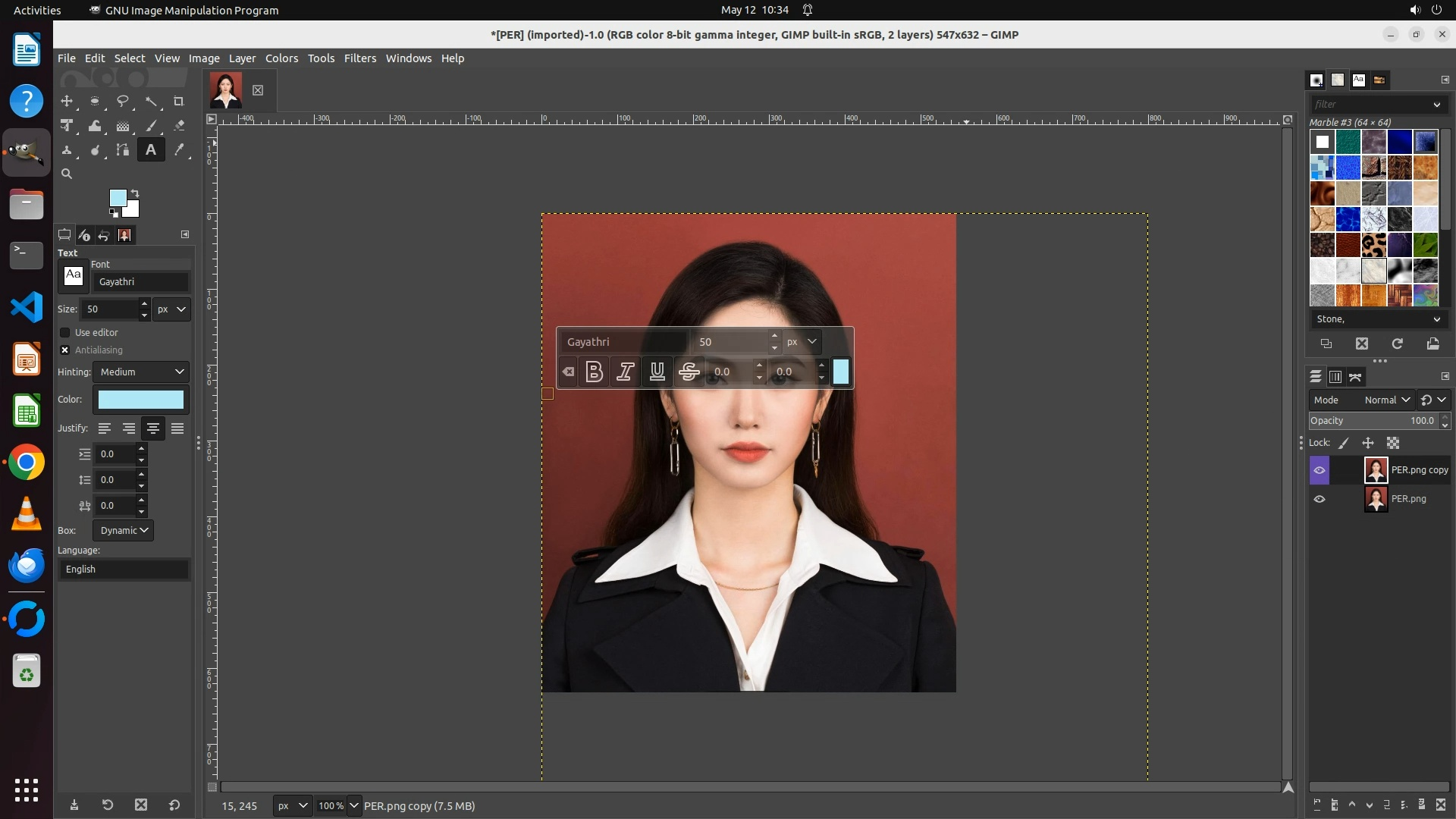Hide the PER.png copy layer
The width and height of the screenshot is (1456, 819).
[1319, 470]
